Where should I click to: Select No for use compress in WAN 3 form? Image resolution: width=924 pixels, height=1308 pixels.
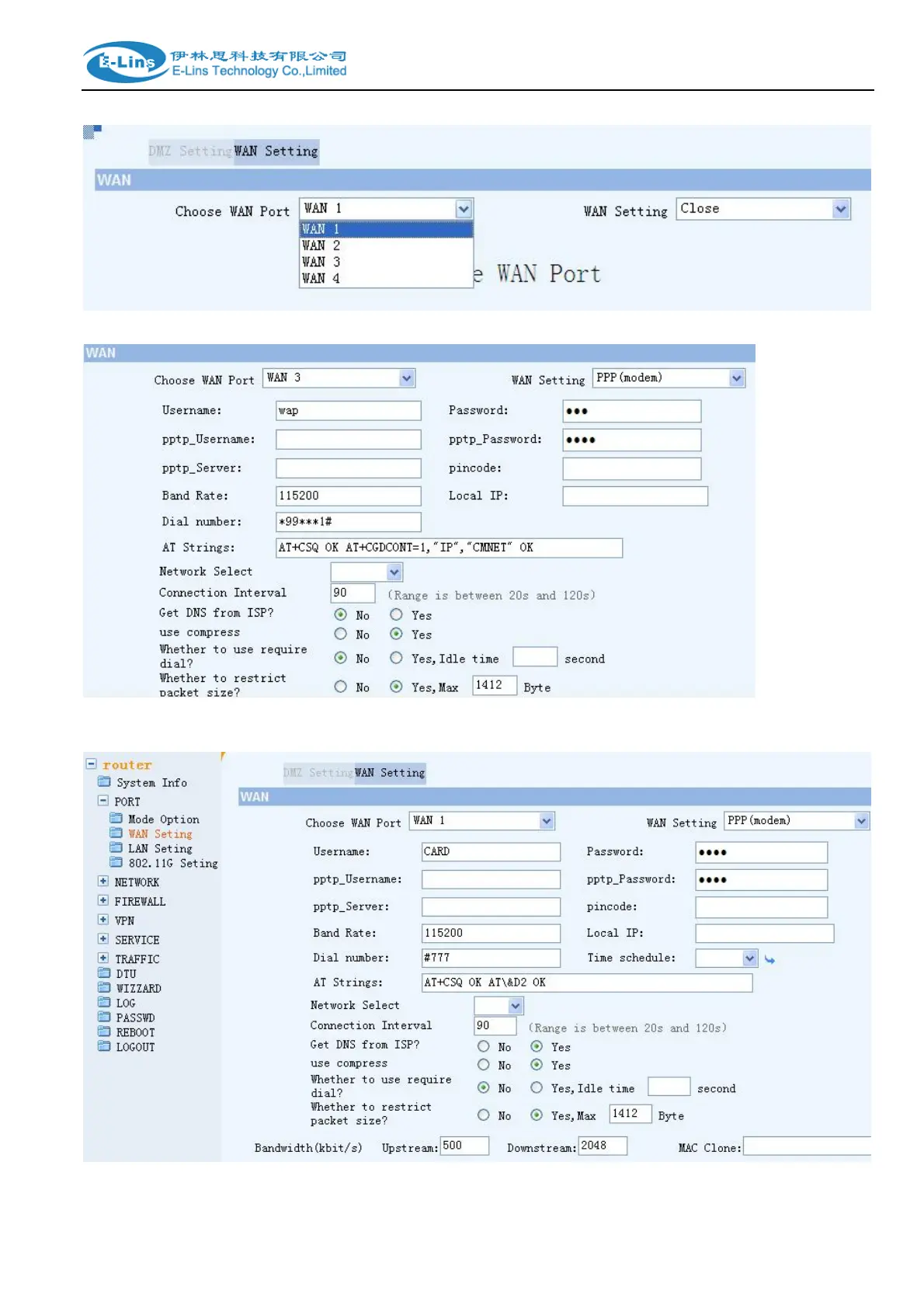pyautogui.click(x=340, y=634)
